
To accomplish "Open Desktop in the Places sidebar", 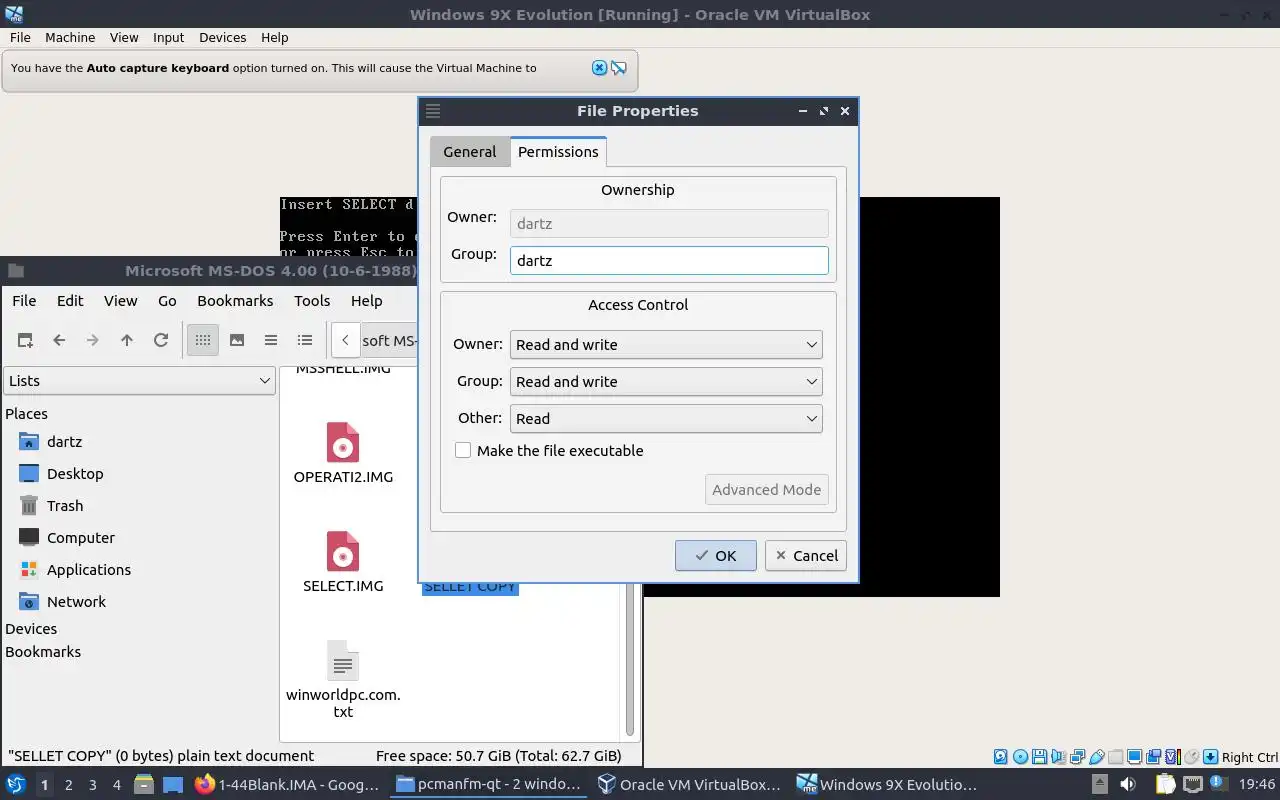I will pos(74,474).
